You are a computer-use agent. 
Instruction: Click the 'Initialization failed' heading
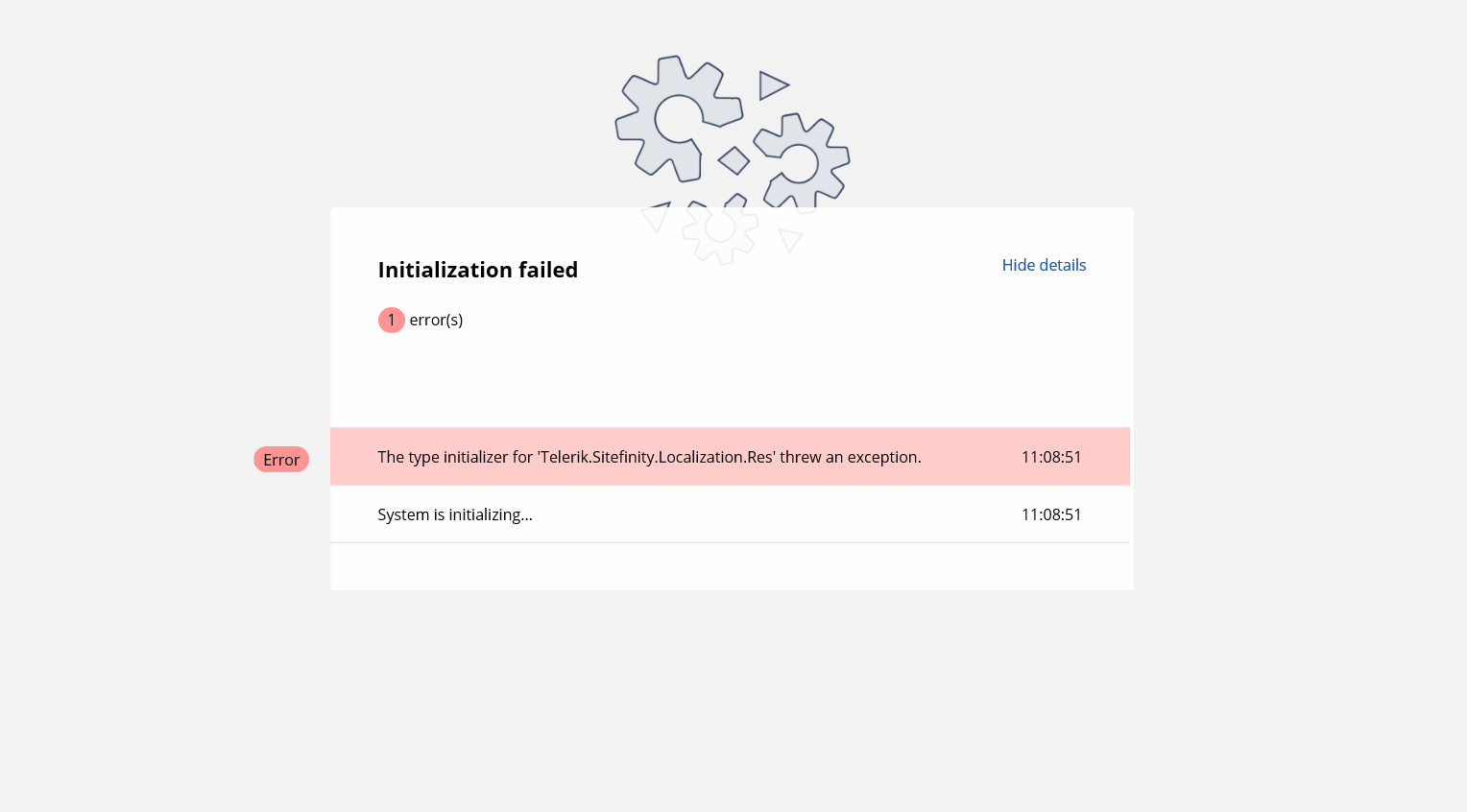[477, 270]
